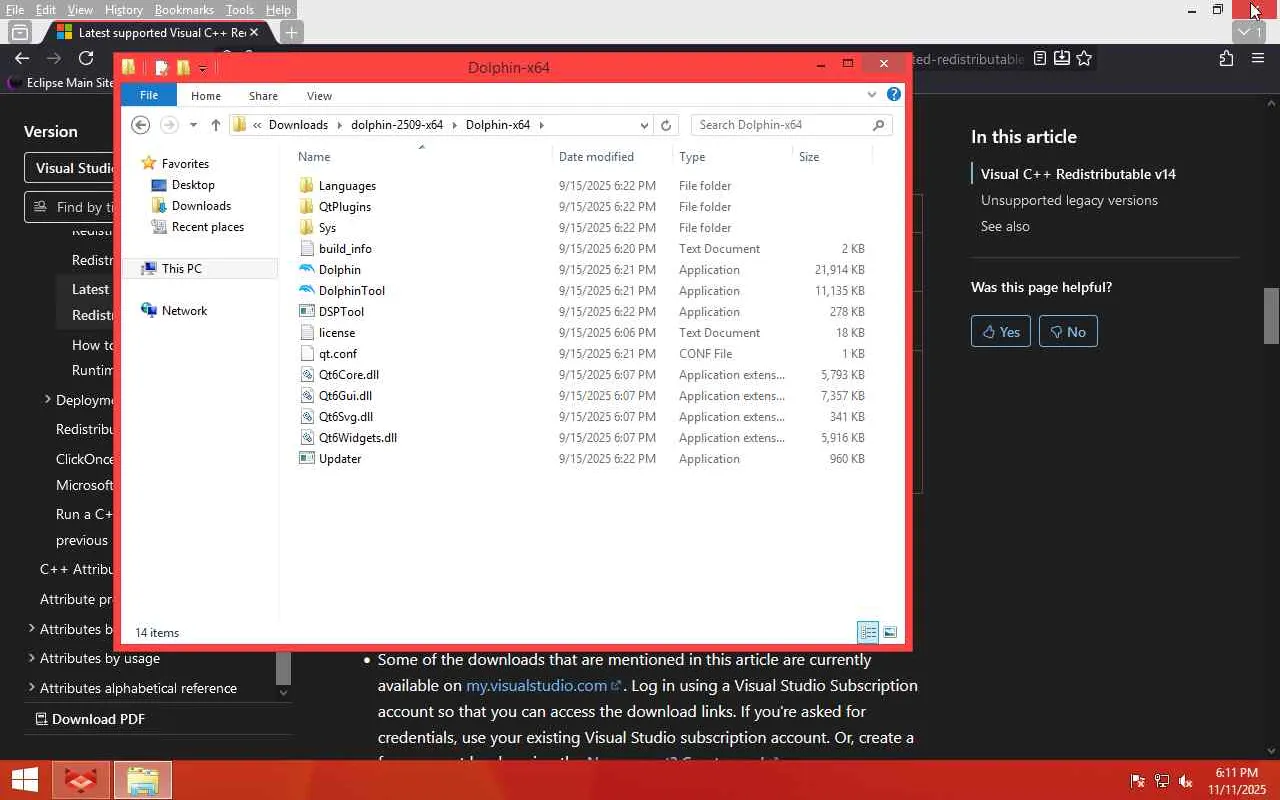Open the my.visualstudio.com link
Image resolution: width=1280 pixels, height=800 pixels.
(544, 685)
